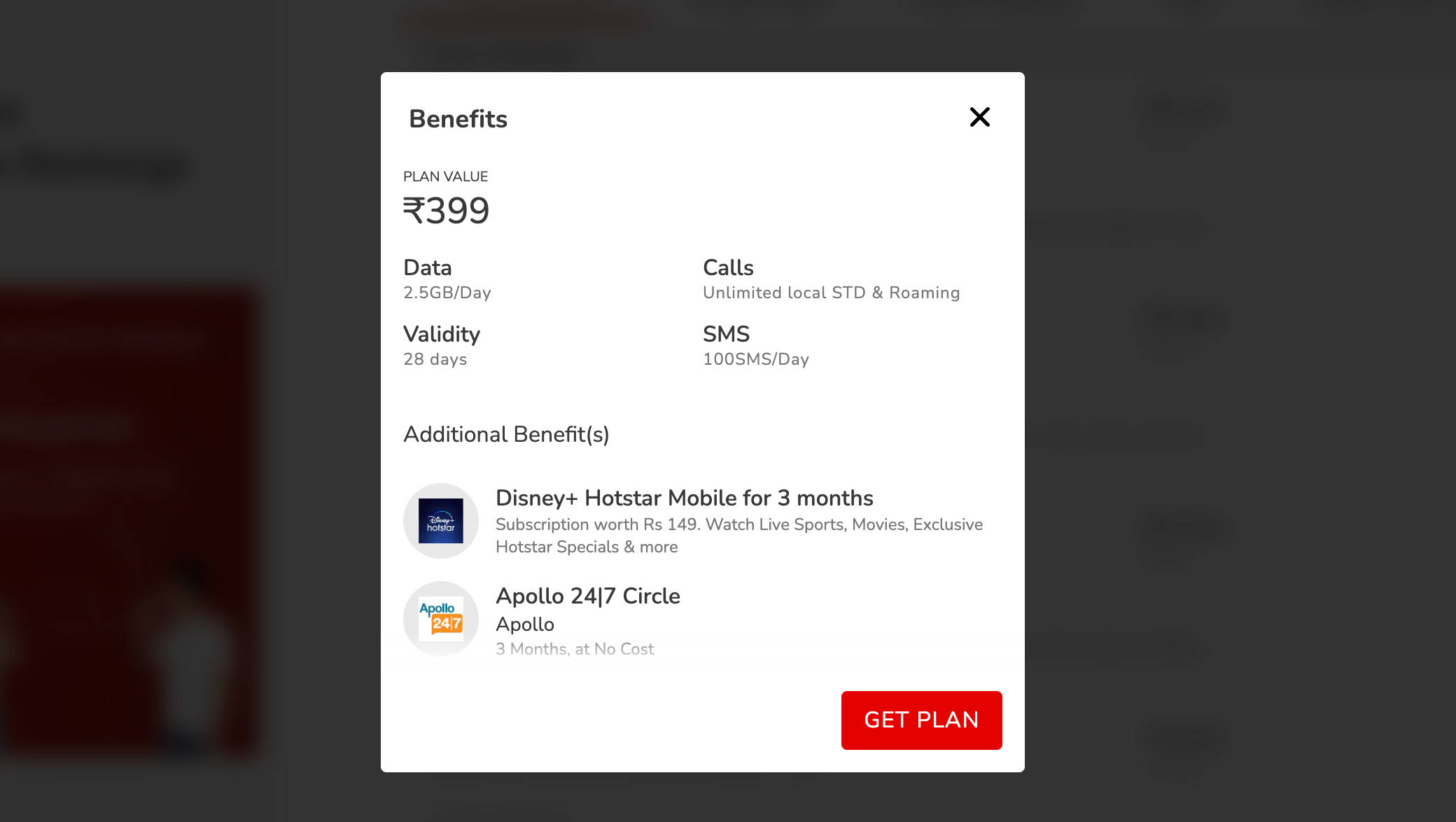Click the PLAN VALUE label
Image resolution: width=1456 pixels, height=822 pixels.
pos(445,176)
